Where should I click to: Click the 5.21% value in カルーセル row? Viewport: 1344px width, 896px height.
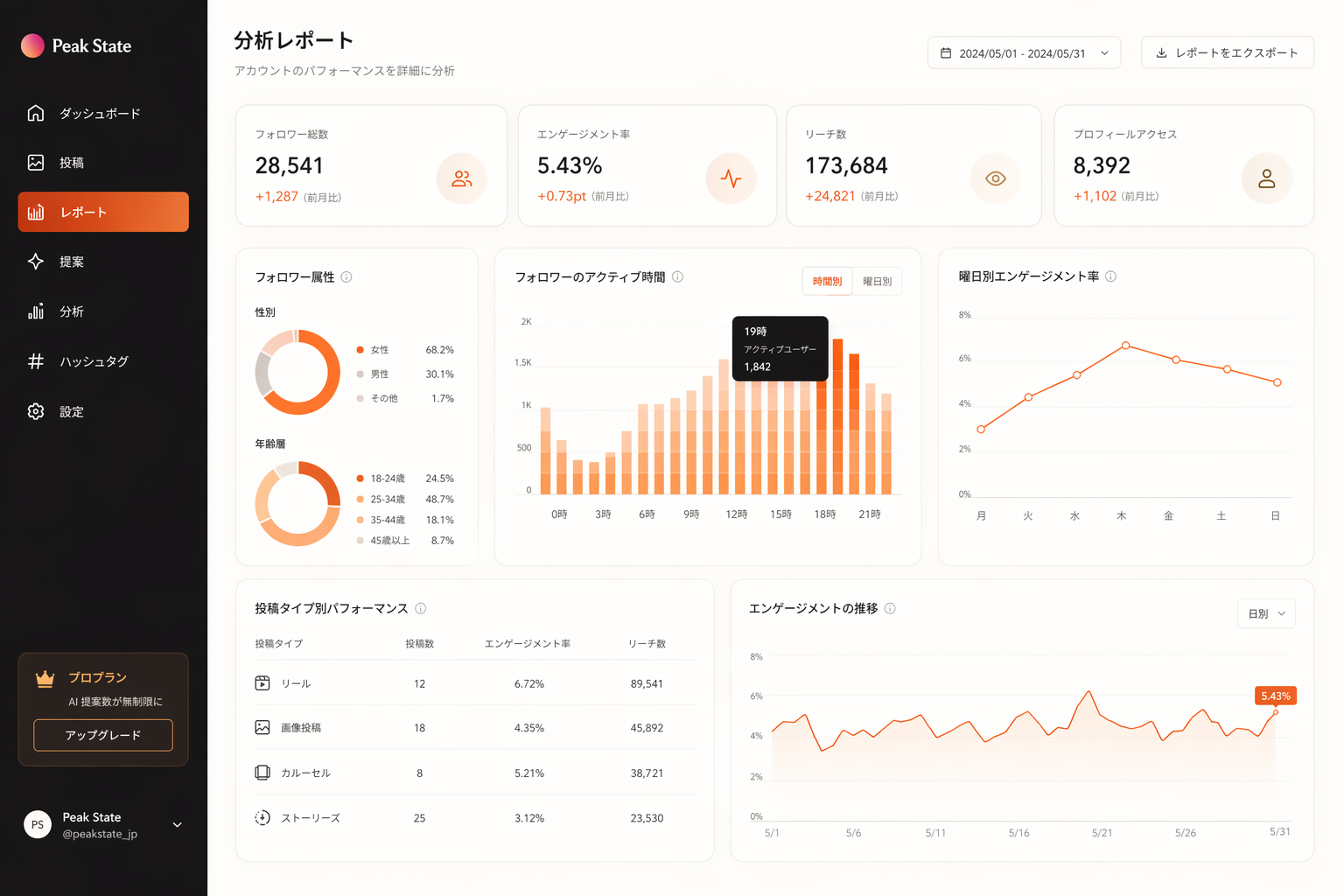point(529,773)
